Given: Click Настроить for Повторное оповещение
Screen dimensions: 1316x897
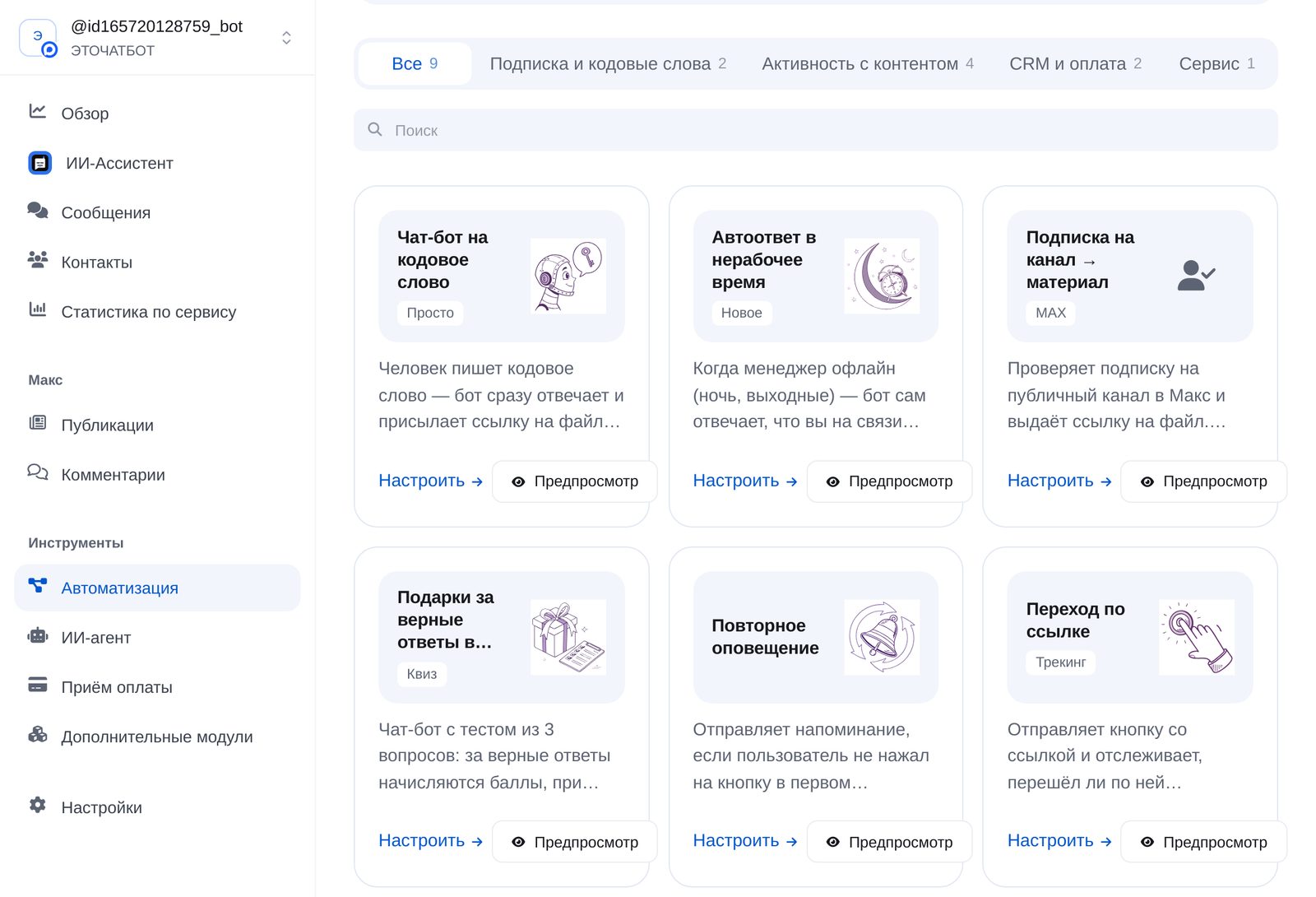Looking at the screenshot, I should click(x=745, y=841).
